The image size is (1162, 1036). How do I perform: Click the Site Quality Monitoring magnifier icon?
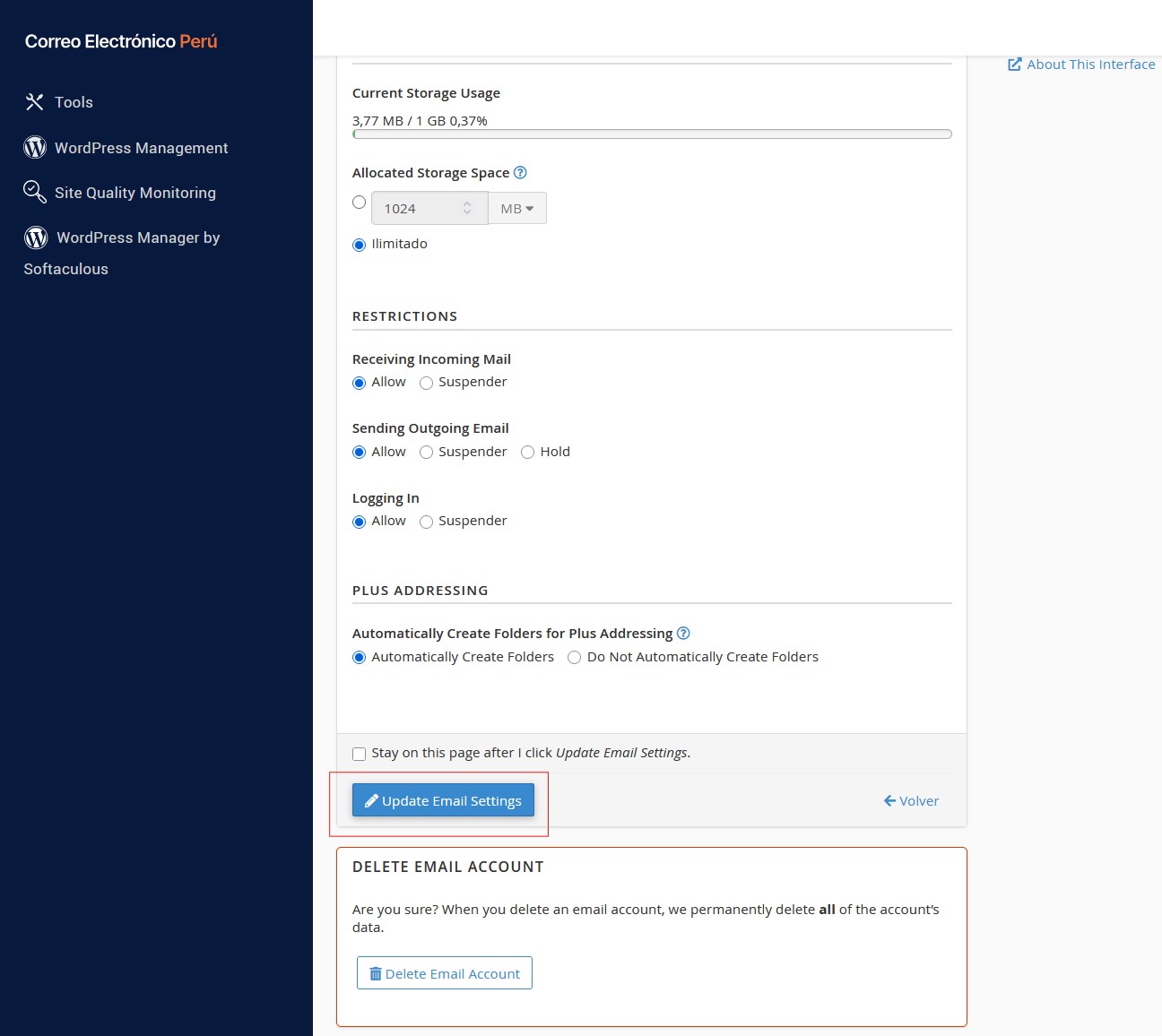pyautogui.click(x=35, y=192)
